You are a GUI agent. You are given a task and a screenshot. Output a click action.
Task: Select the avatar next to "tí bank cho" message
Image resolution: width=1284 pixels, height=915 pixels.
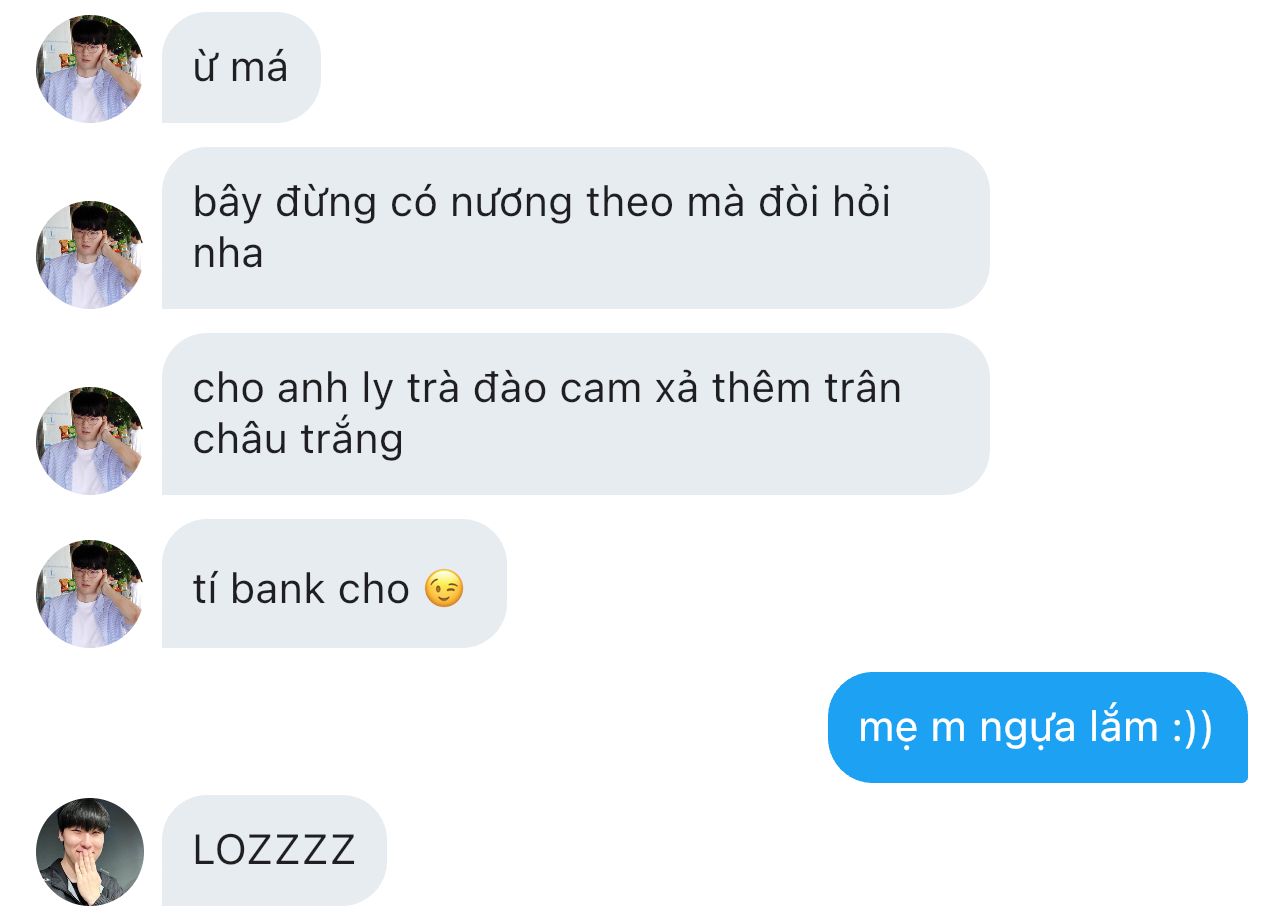click(x=90, y=594)
